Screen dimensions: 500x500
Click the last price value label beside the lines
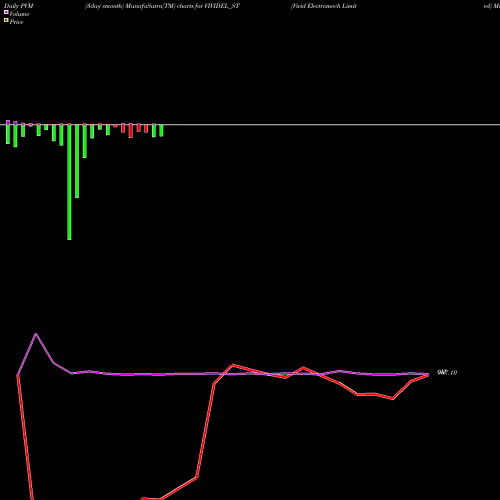(x=447, y=373)
